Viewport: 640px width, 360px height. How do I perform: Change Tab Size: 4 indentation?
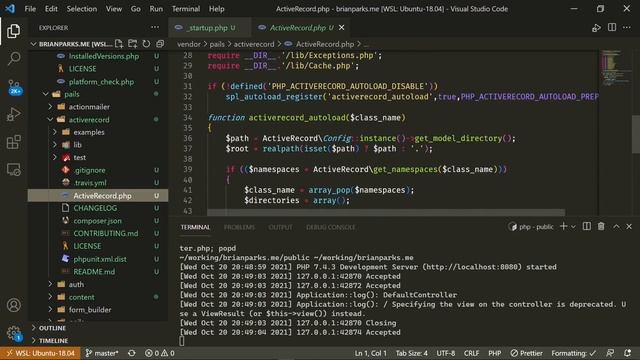411,353
